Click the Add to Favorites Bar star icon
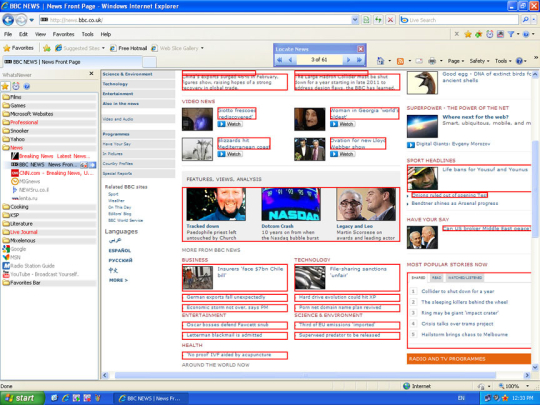Image resolution: width=540 pixels, height=405 pixels. tap(47, 48)
